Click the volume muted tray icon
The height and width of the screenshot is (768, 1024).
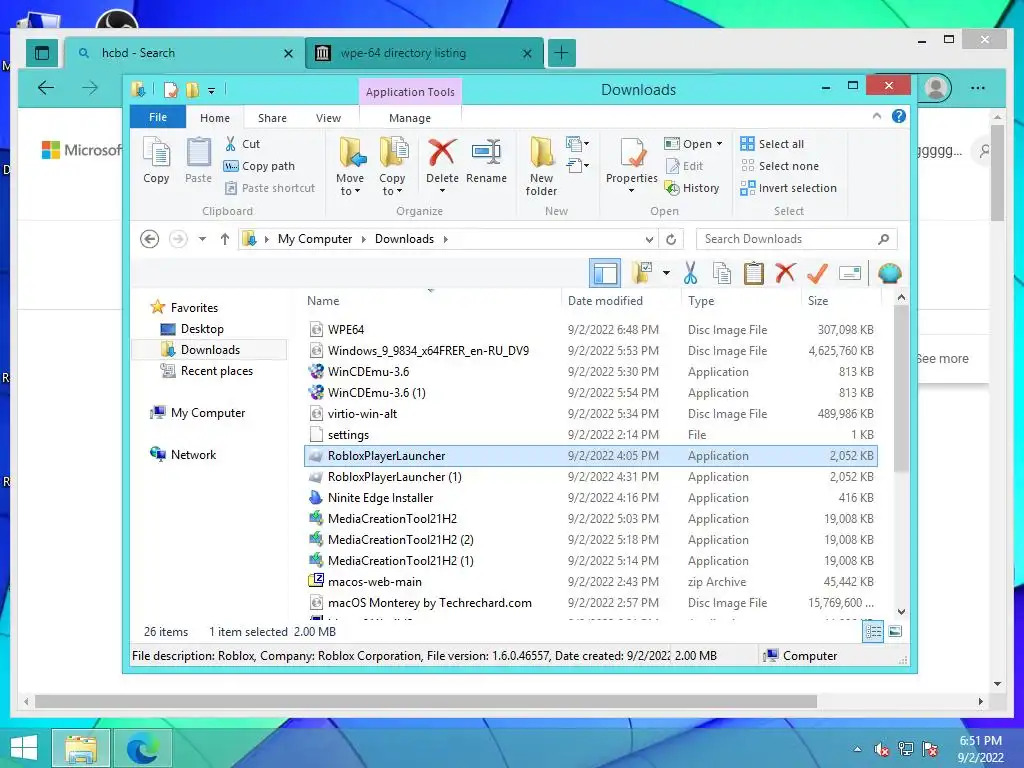[x=881, y=749]
